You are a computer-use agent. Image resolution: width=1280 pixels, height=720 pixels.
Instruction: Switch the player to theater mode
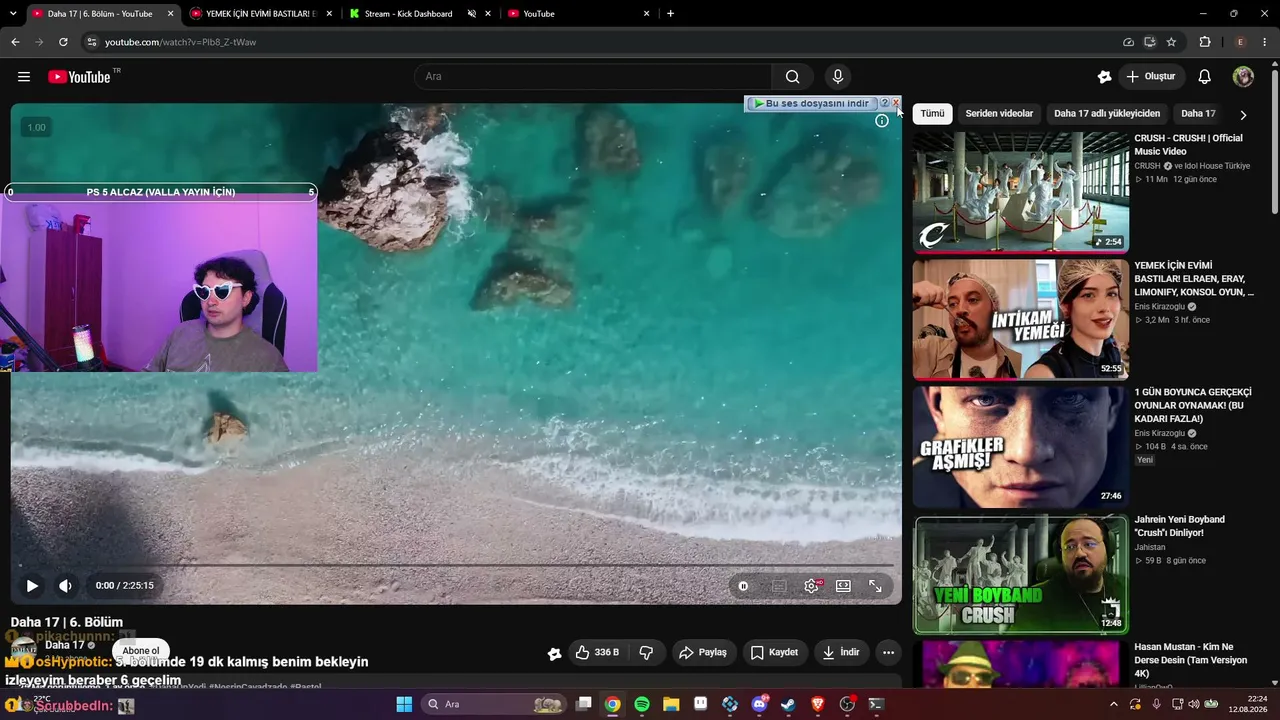tap(843, 586)
